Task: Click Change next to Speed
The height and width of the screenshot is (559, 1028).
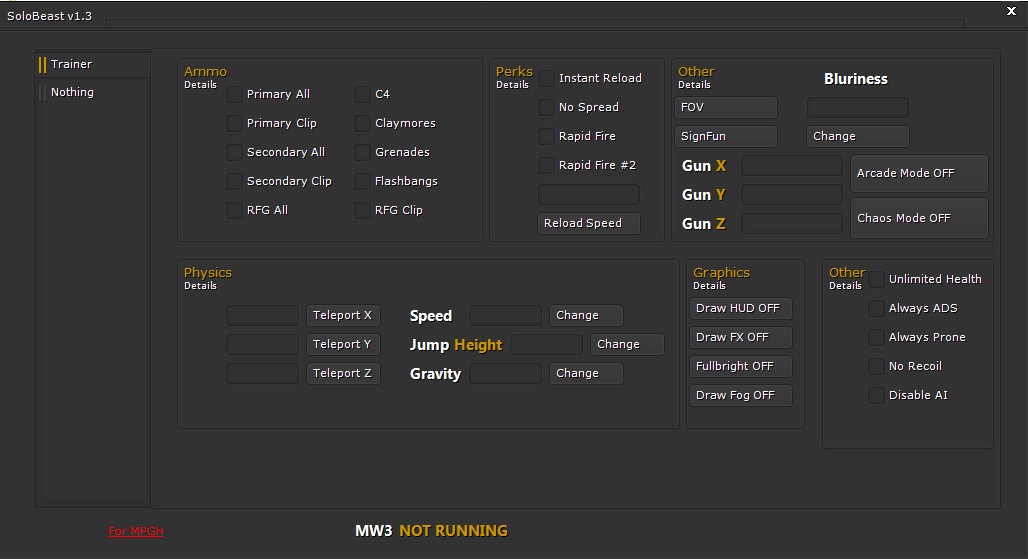Action: click(586, 315)
